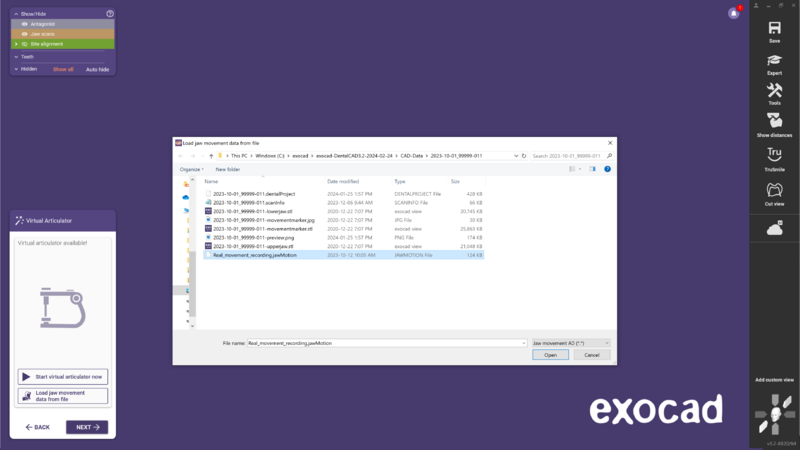Click the scanInfo file icon

click(x=208, y=203)
